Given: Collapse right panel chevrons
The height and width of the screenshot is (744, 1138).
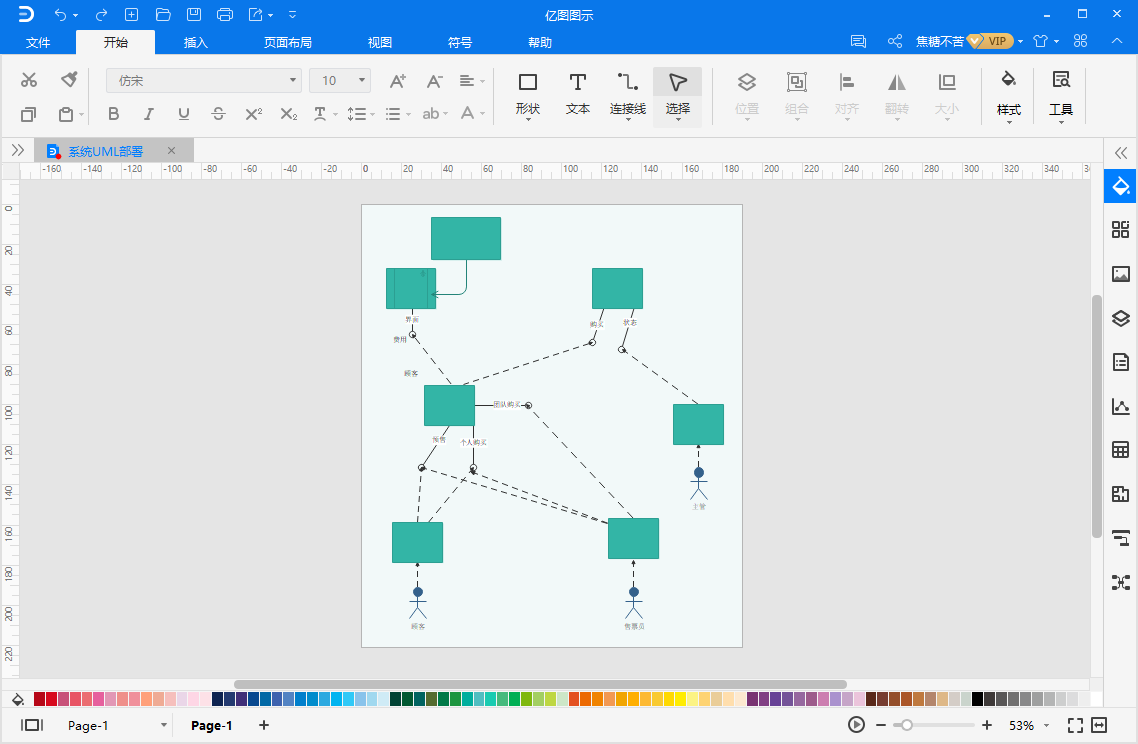Looking at the screenshot, I should (1121, 153).
